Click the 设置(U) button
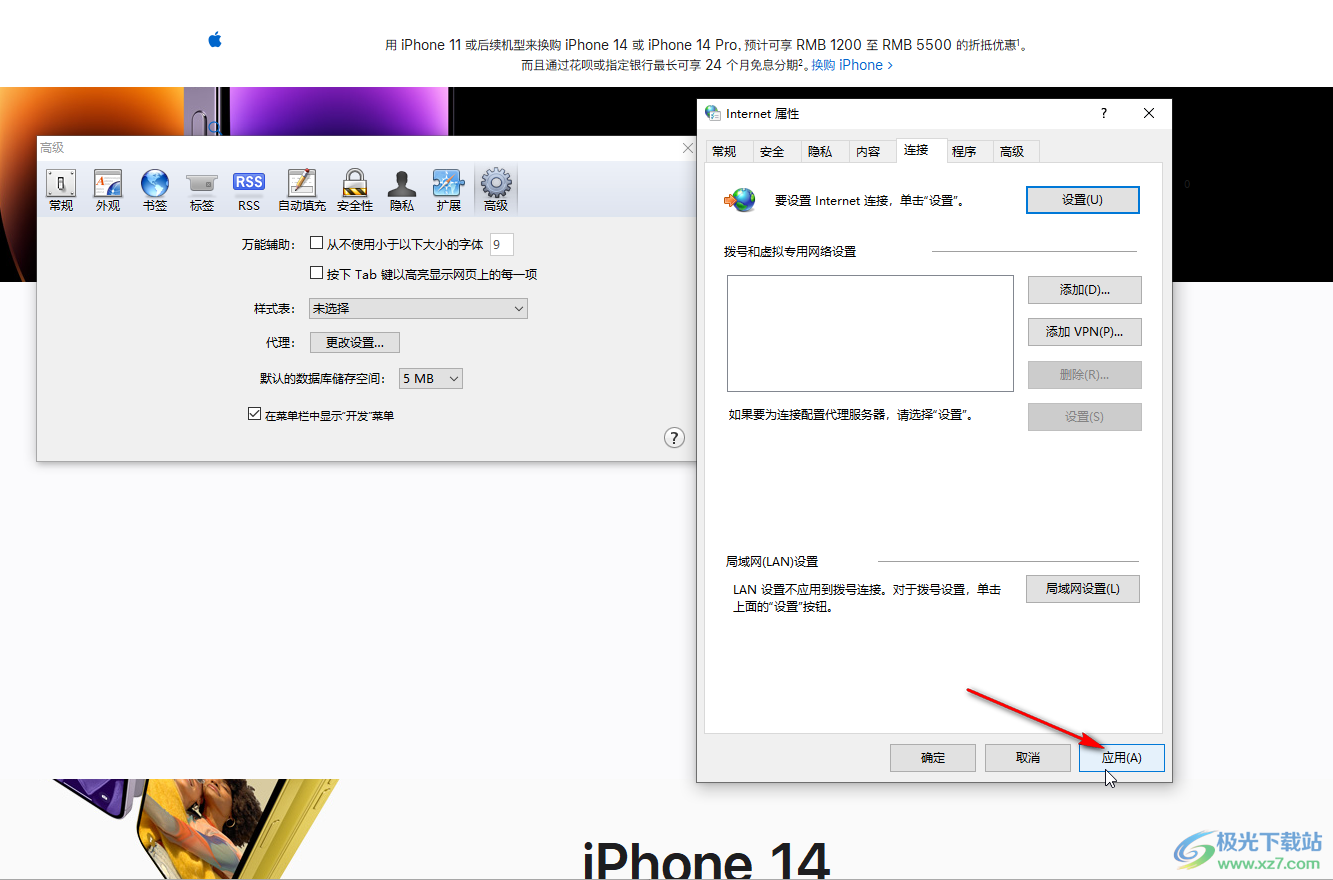 [x=1083, y=200]
